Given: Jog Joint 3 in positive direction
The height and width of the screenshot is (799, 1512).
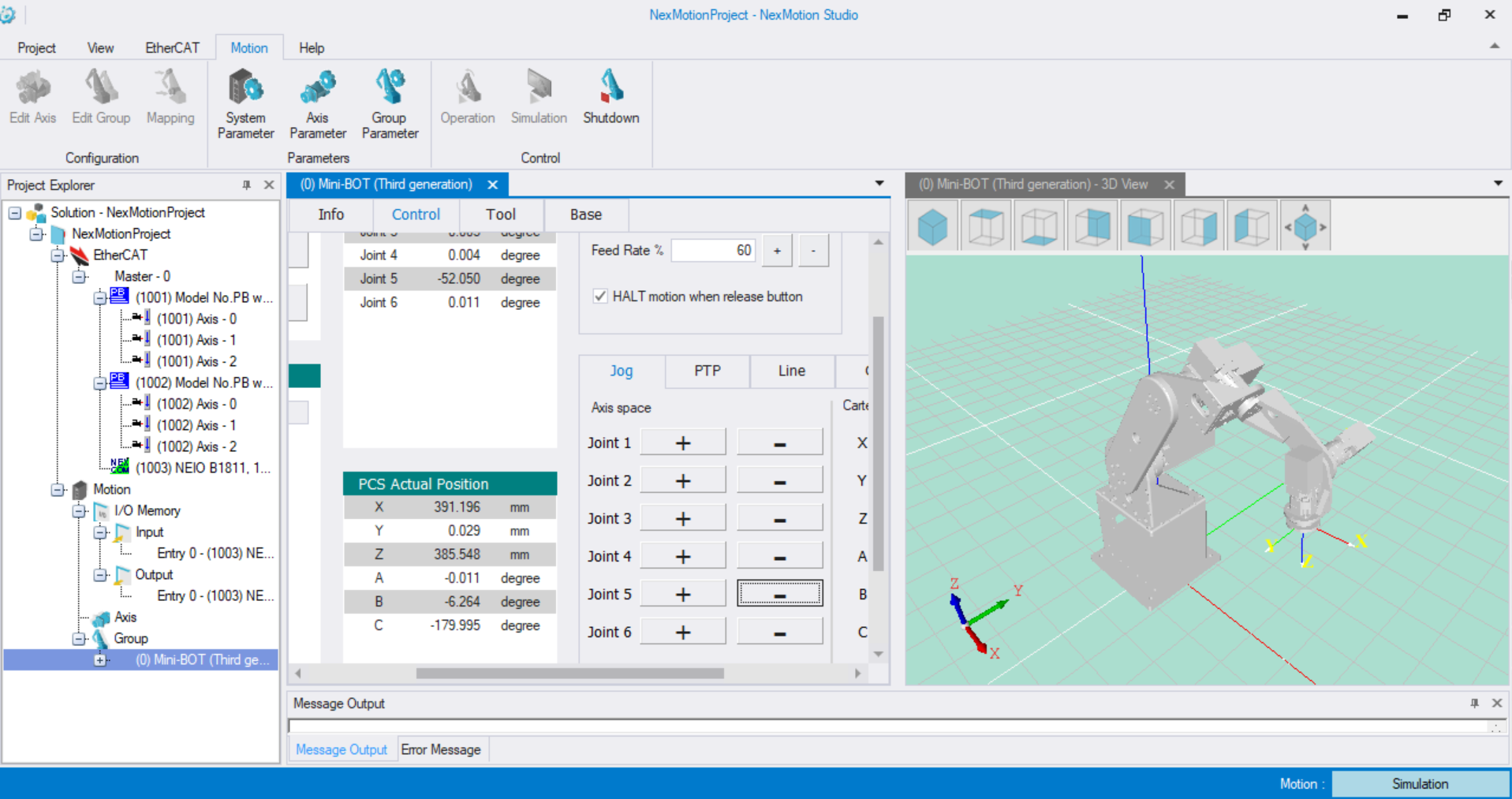Looking at the screenshot, I should (x=683, y=518).
